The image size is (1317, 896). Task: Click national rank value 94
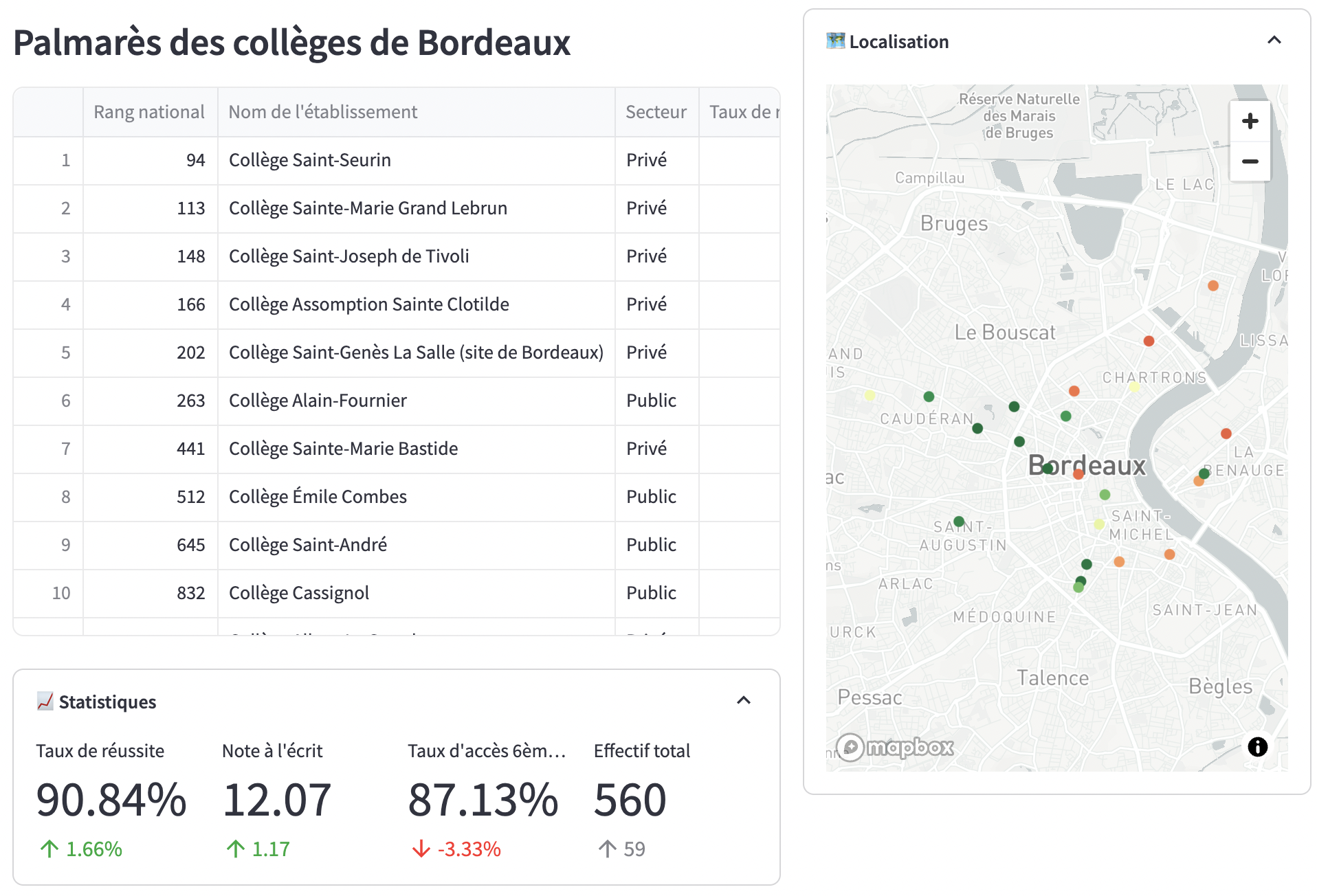(150, 160)
